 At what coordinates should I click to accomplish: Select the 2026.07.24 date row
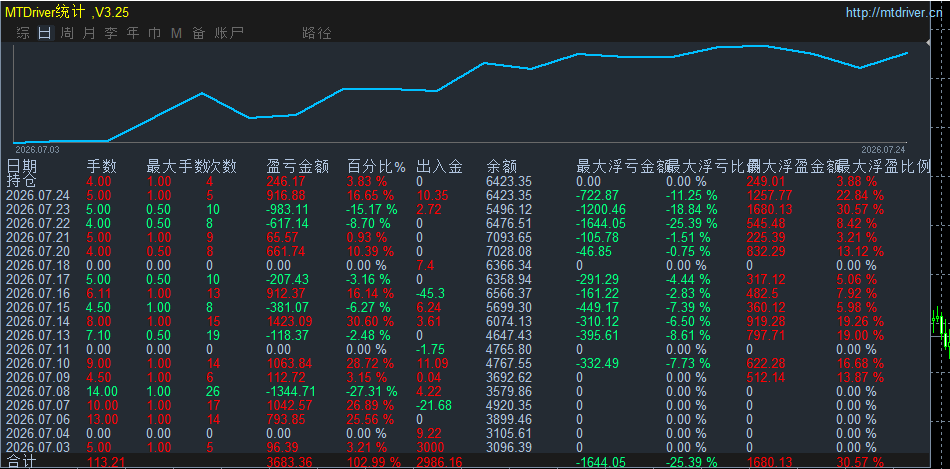click(38, 195)
